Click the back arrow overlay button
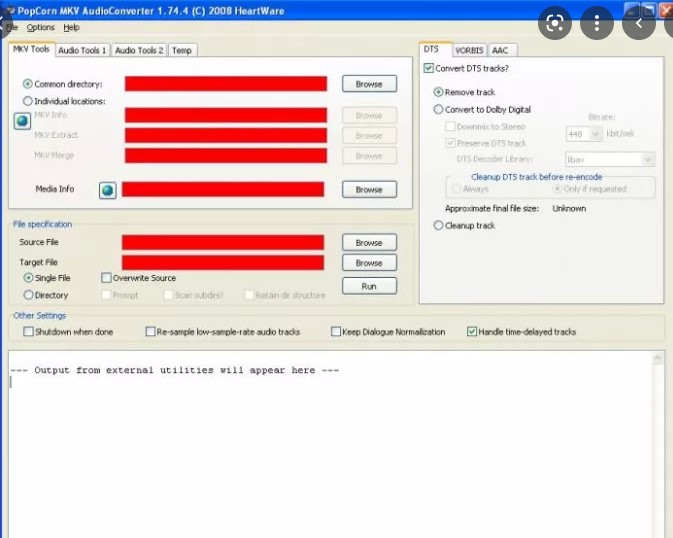This screenshot has width=673, height=538. click(x=639, y=23)
